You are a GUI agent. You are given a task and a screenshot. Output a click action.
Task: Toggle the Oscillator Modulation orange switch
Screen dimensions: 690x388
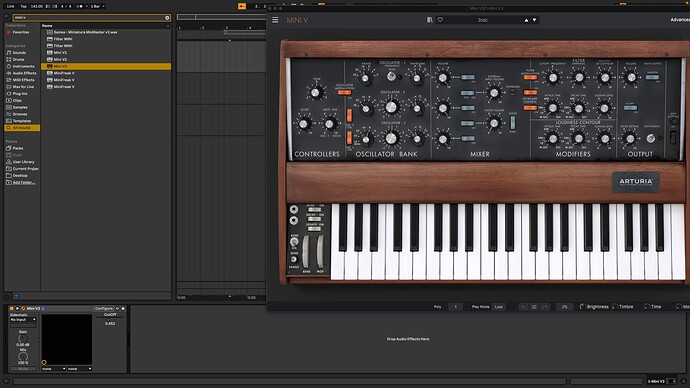344,92
